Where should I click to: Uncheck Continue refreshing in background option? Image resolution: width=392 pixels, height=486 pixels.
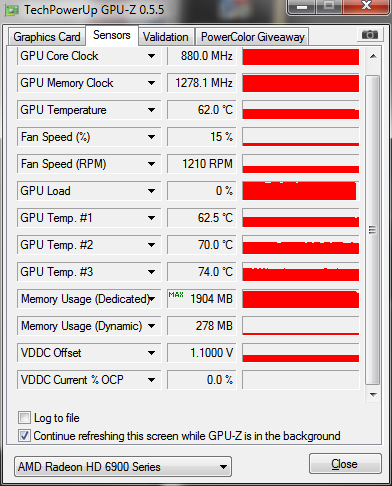point(24,436)
